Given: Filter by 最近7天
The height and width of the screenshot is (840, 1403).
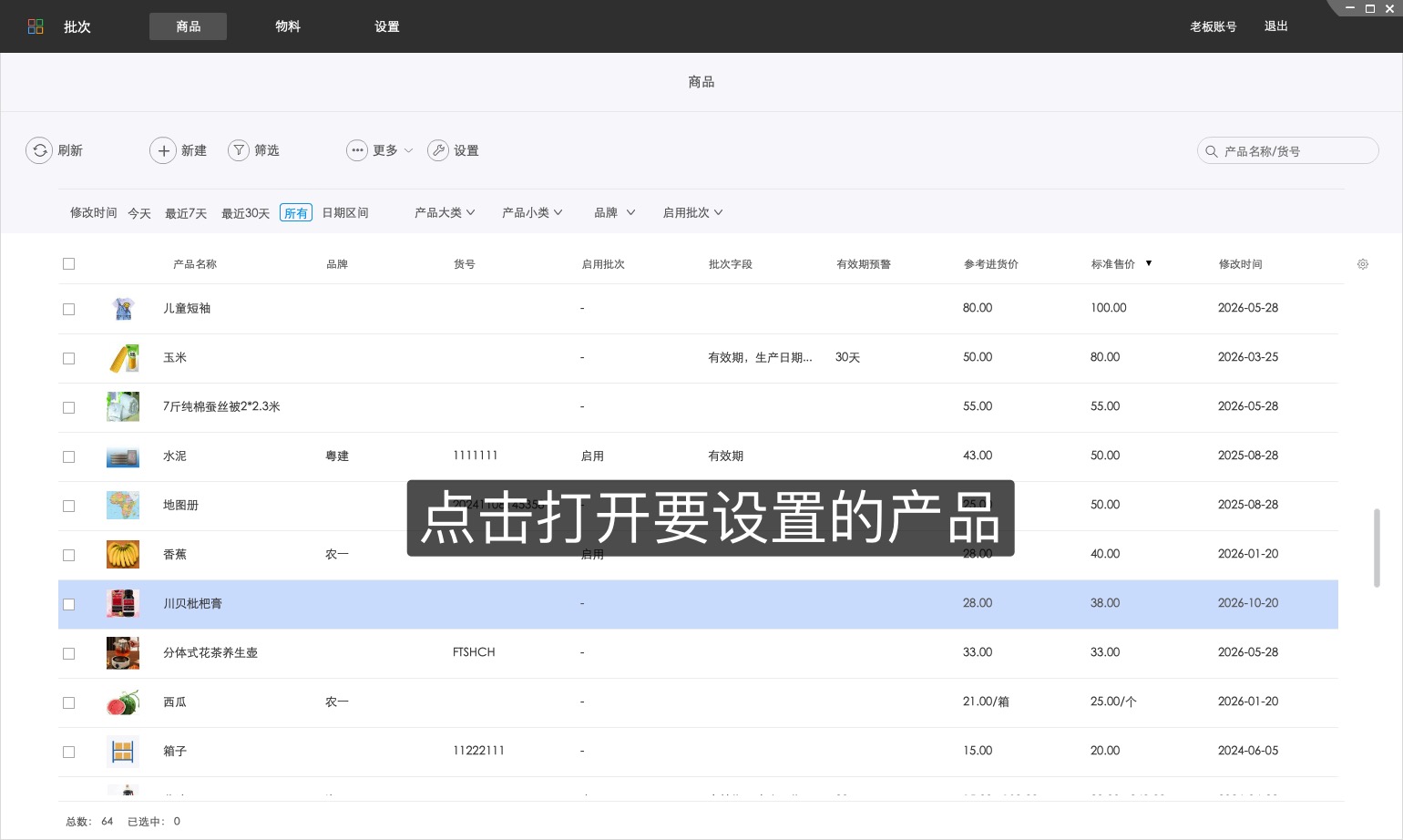Looking at the screenshot, I should [x=186, y=213].
